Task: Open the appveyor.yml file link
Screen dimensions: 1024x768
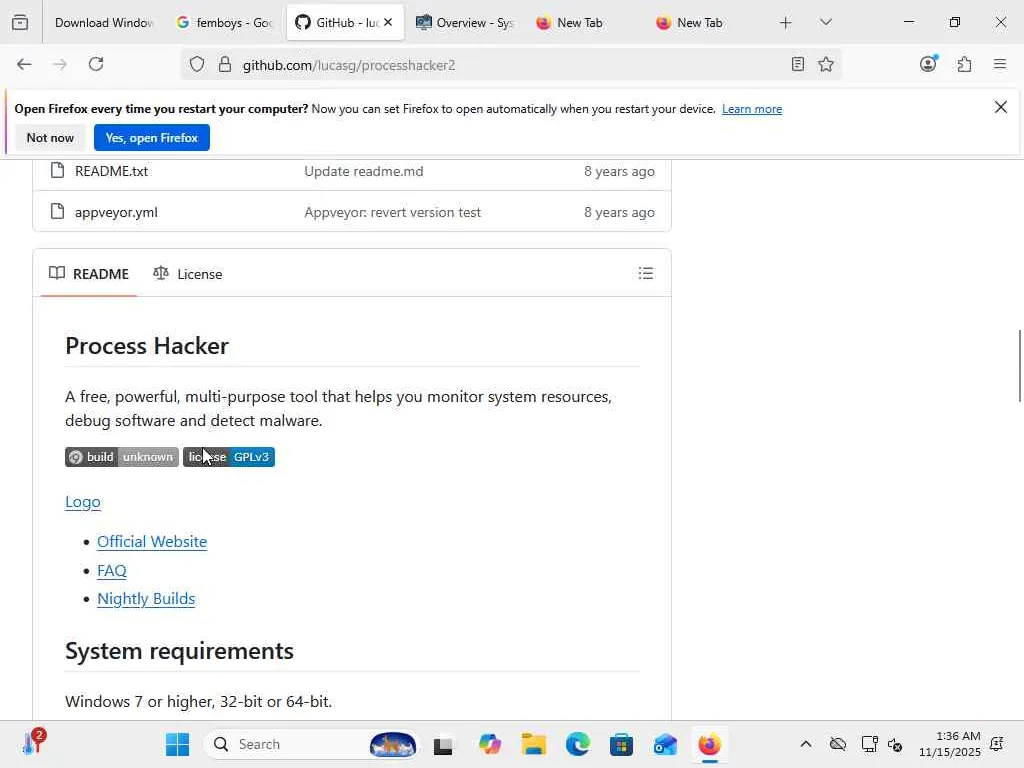Action: pyautogui.click(x=116, y=212)
